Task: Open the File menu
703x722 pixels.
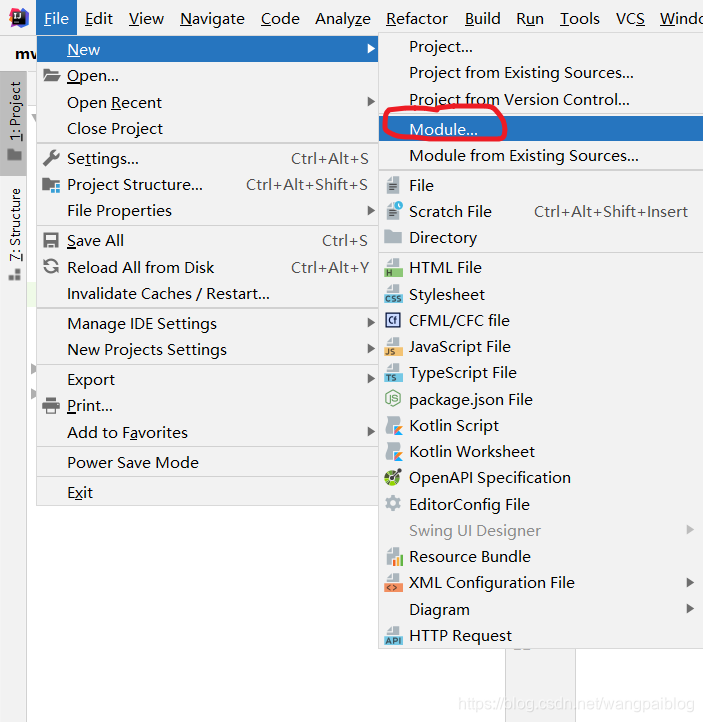Action: click(x=56, y=18)
